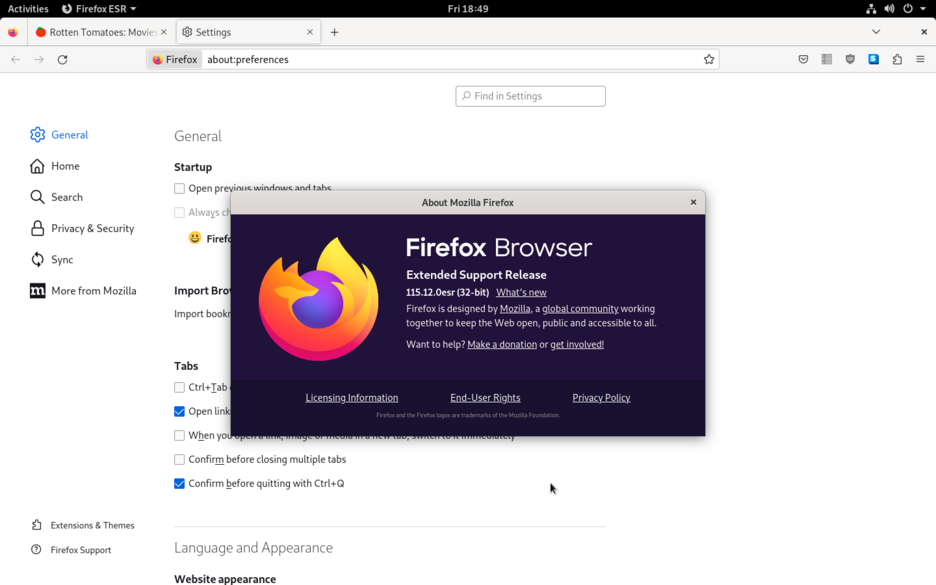Click the Extended Support Release text
Viewport: 936px width, 585px height.
tap(476, 275)
